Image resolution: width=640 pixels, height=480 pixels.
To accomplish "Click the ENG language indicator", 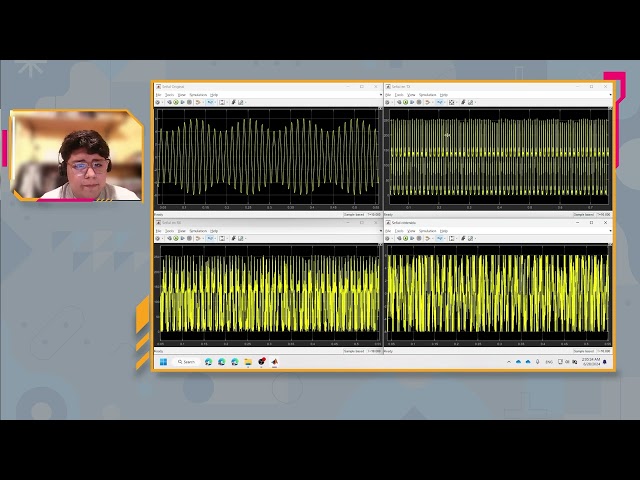I will click(549, 362).
